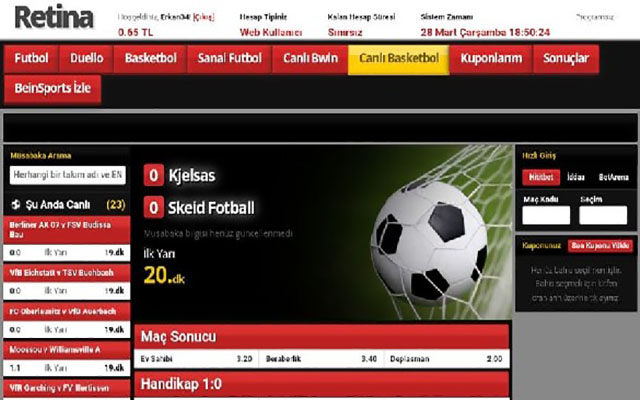Go to Sanal Futbol
The height and width of the screenshot is (400, 640).
[x=229, y=58]
